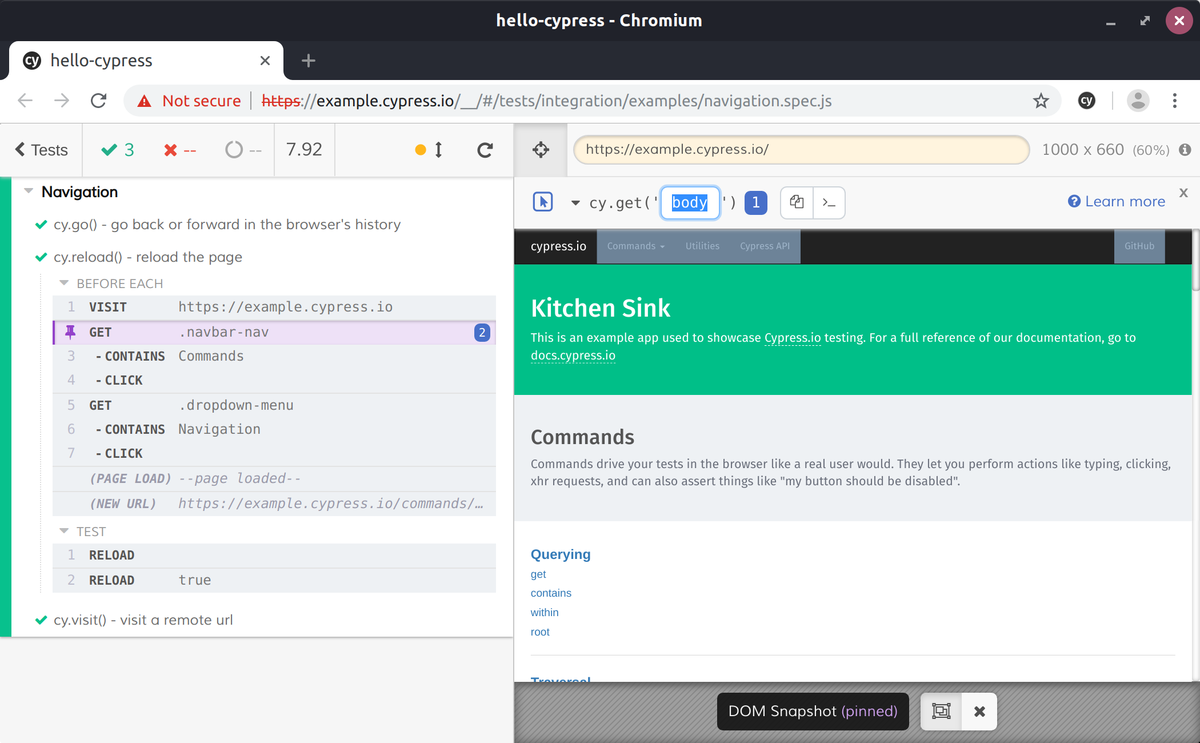Bookmark this page star icon

point(1041,100)
